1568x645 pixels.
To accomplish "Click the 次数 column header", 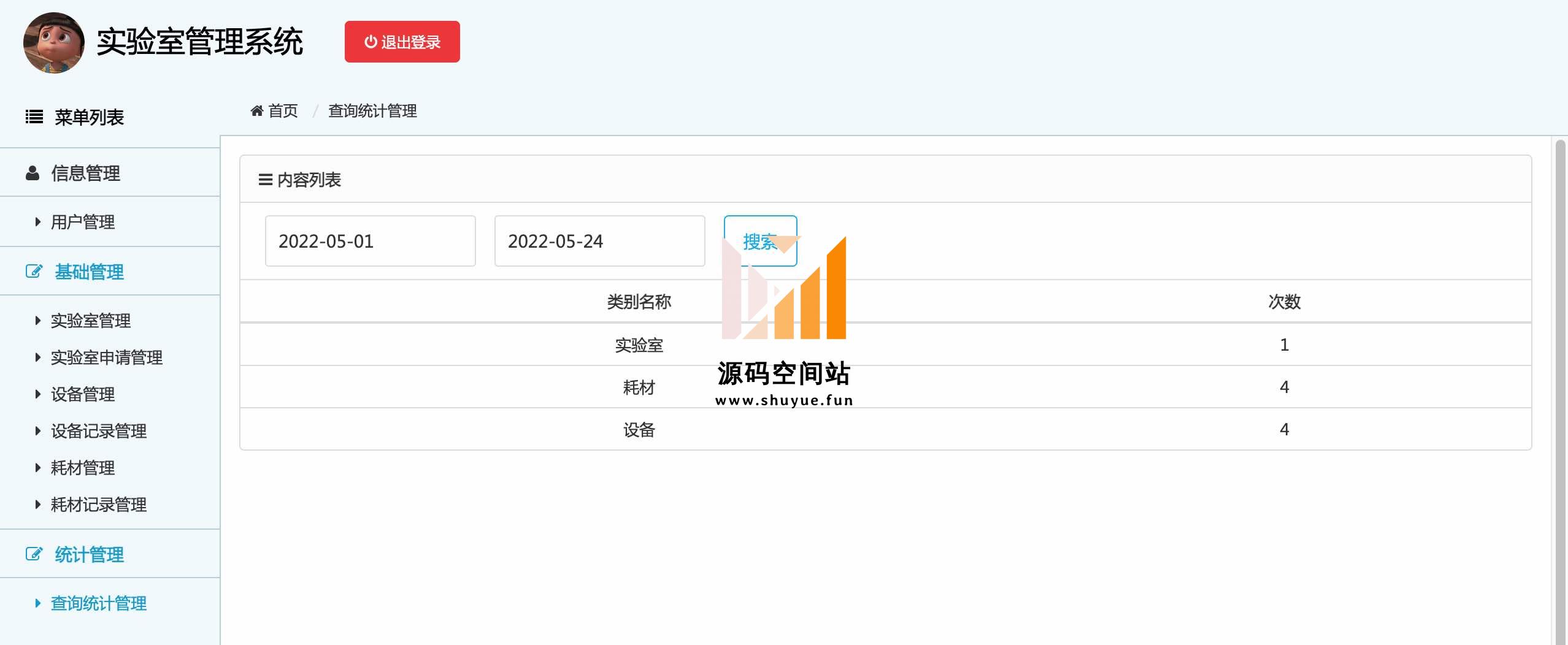I will pos(1284,302).
